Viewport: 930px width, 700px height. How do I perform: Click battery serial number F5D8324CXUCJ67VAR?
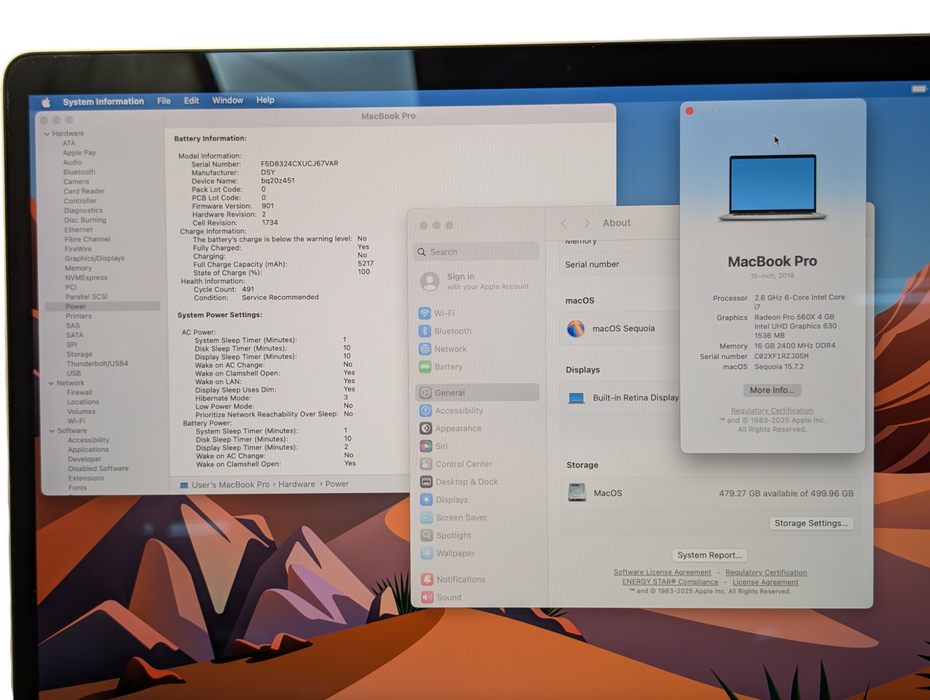pyautogui.click(x=300, y=164)
